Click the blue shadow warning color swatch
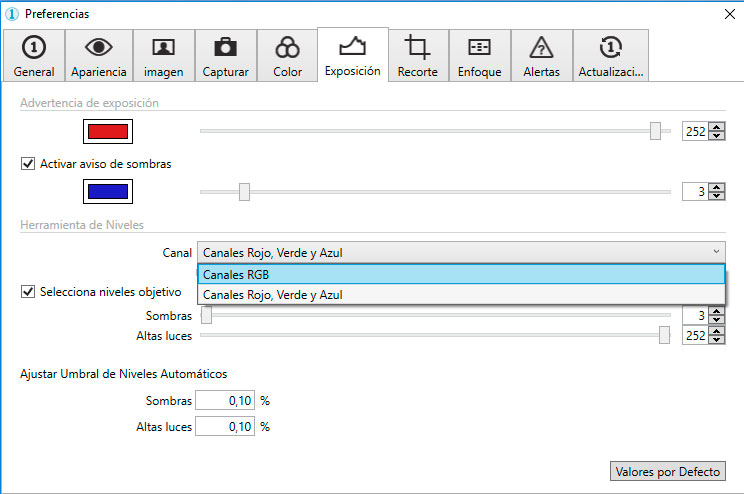 pyautogui.click(x=107, y=191)
